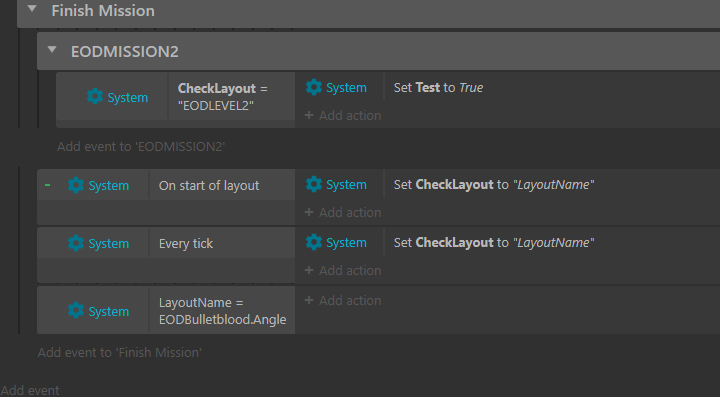Screen dimensions: 720x397
Task: Click System gear icon in LayoutName condition
Action: pos(76,311)
